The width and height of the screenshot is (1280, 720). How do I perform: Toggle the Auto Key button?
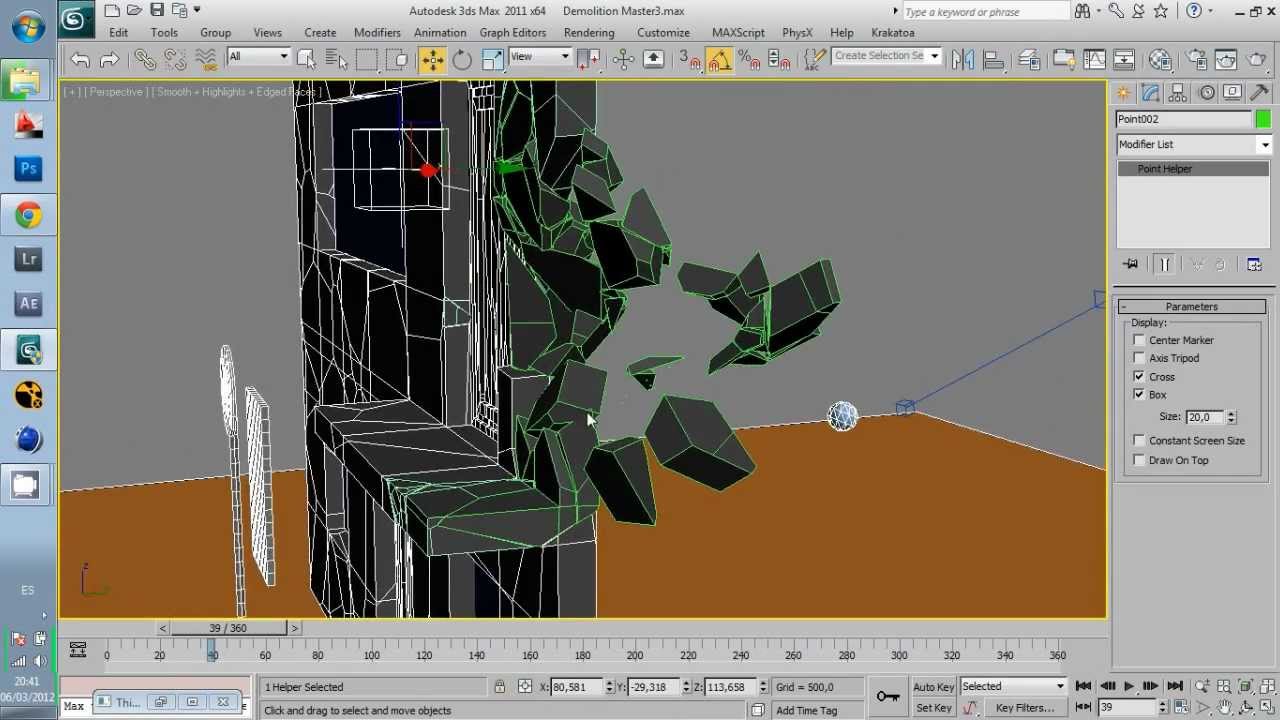click(933, 687)
